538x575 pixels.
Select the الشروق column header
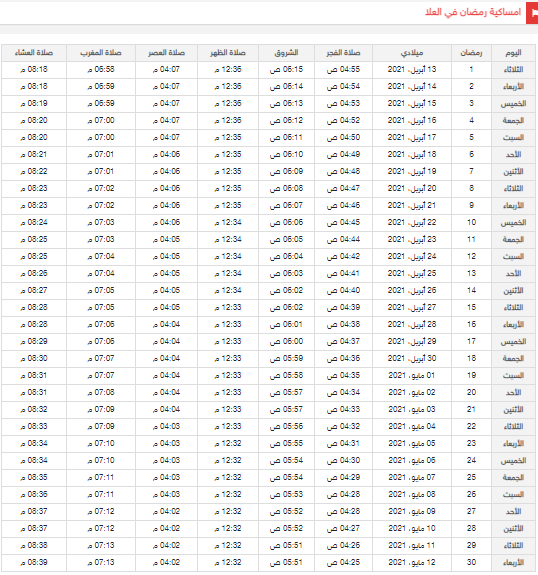(286, 53)
